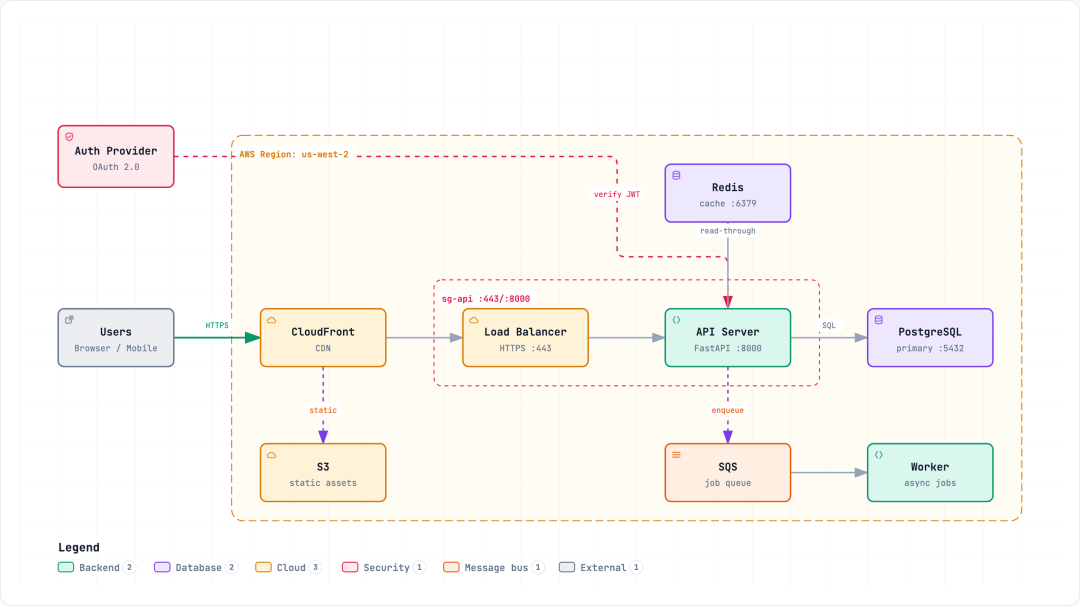Click the Security legend label
Screen dimensions: 1080x606
386,567
